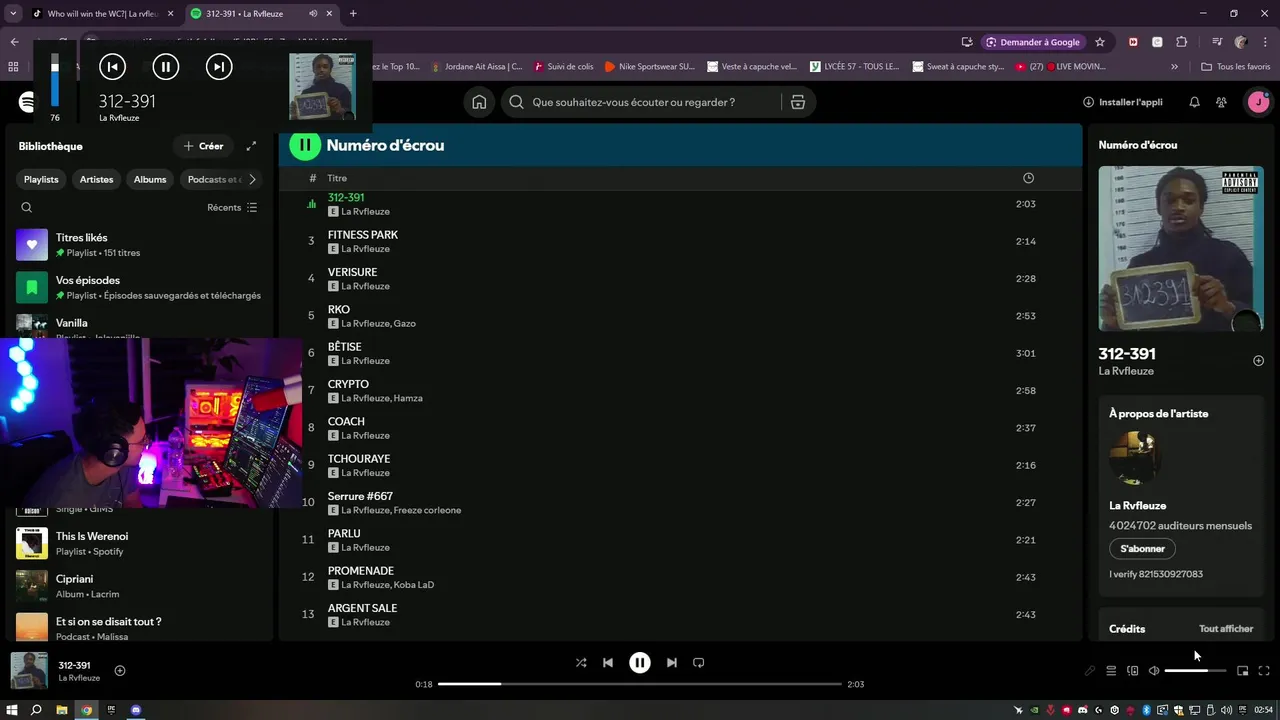Open Discord from the Windows taskbar

click(x=137, y=710)
